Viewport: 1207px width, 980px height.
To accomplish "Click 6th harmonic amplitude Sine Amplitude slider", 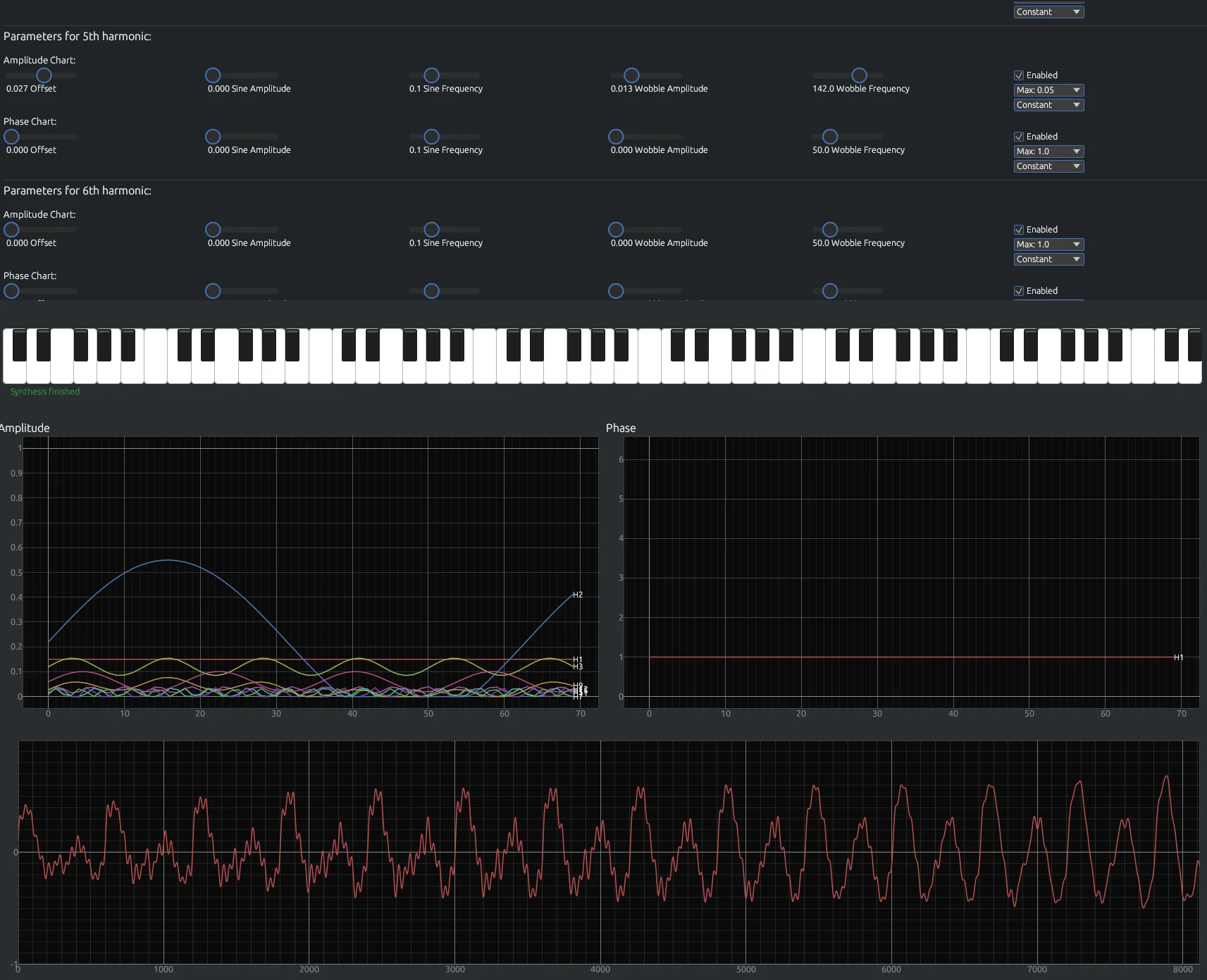I will pyautogui.click(x=242, y=230).
